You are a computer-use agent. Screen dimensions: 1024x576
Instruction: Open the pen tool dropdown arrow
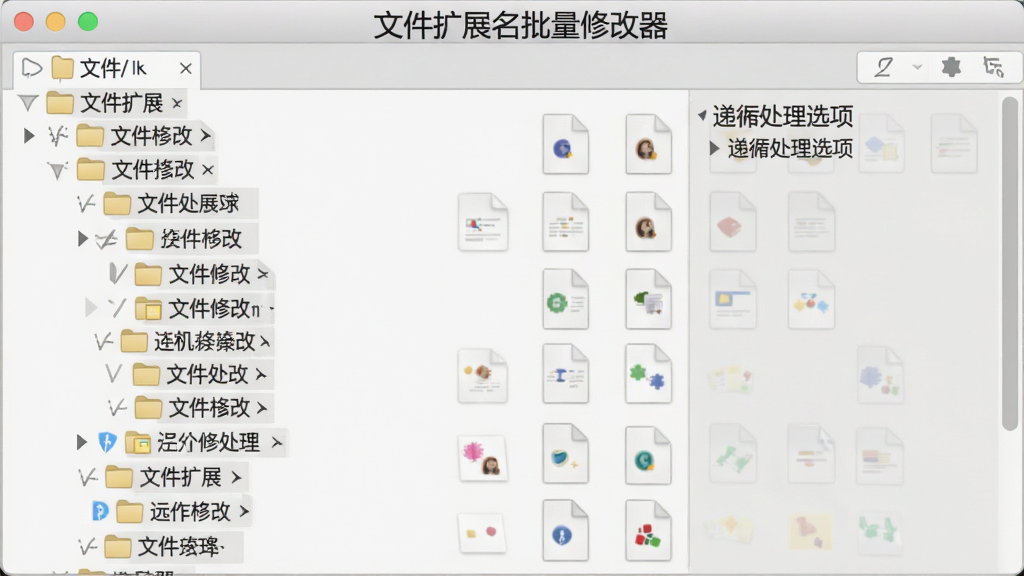(x=917, y=67)
